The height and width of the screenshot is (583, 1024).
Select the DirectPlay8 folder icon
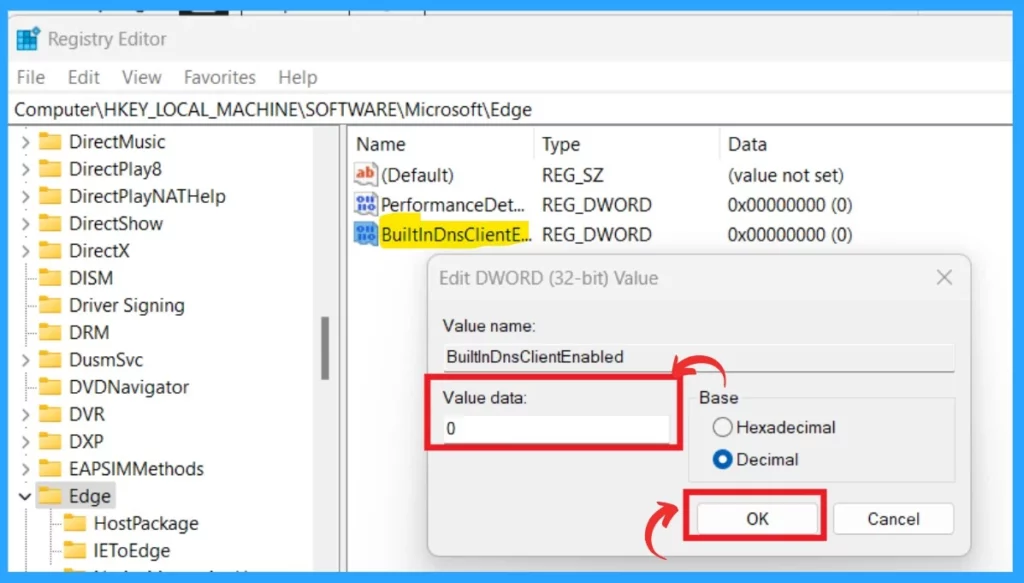(50, 168)
